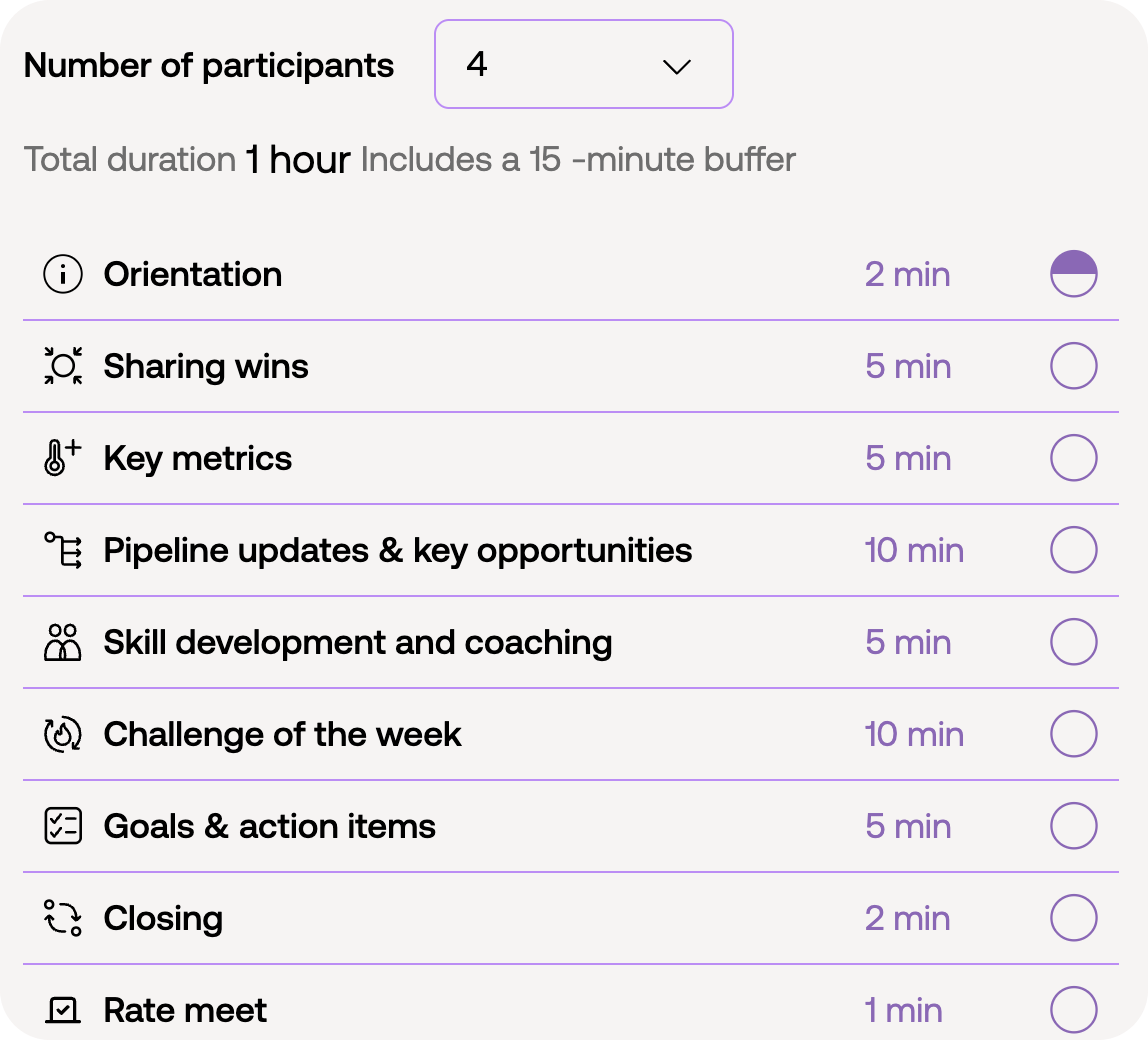Click the Key metrics thermometer icon
This screenshot has width=1148, height=1040.
pyautogui.click(x=63, y=458)
